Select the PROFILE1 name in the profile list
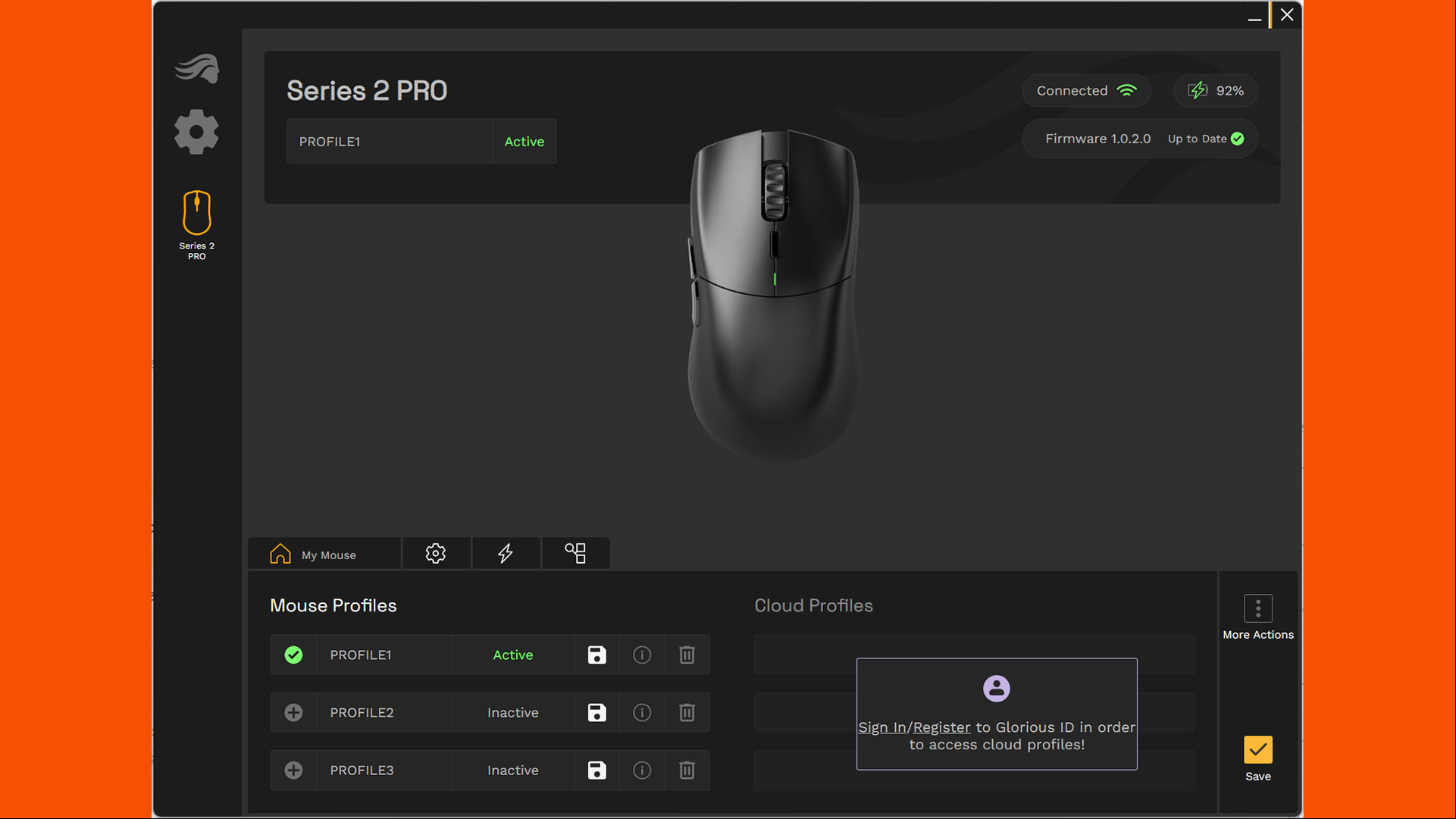This screenshot has width=1456, height=819. coord(361,655)
